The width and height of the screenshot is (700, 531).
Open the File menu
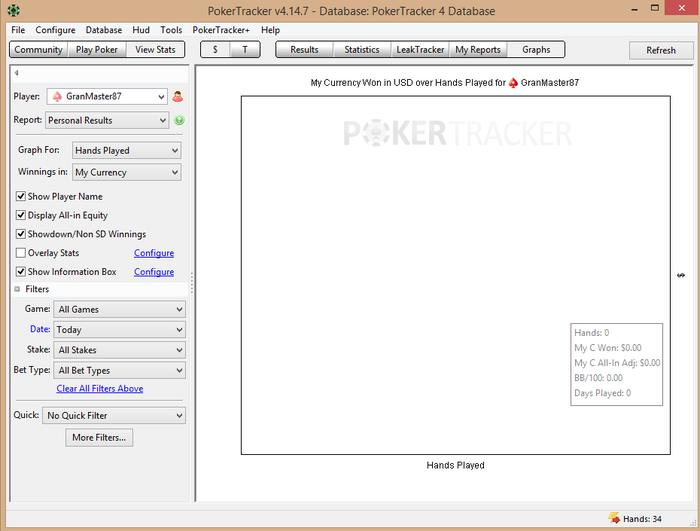point(18,30)
